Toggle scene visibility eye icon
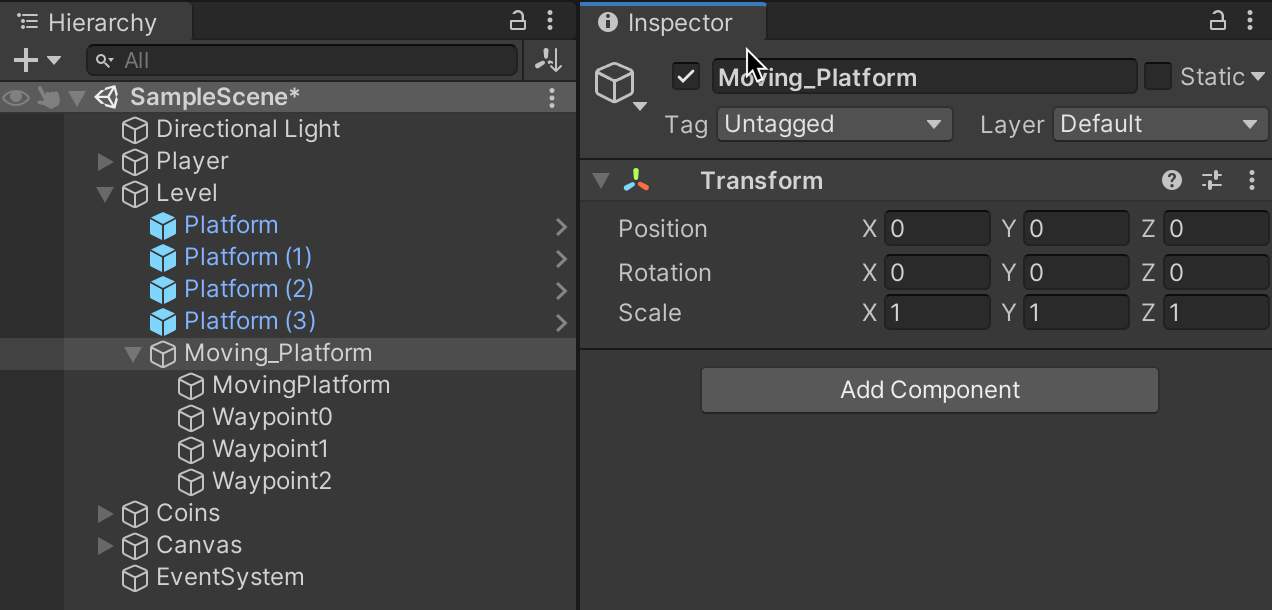The height and width of the screenshot is (610, 1272). coord(16,97)
